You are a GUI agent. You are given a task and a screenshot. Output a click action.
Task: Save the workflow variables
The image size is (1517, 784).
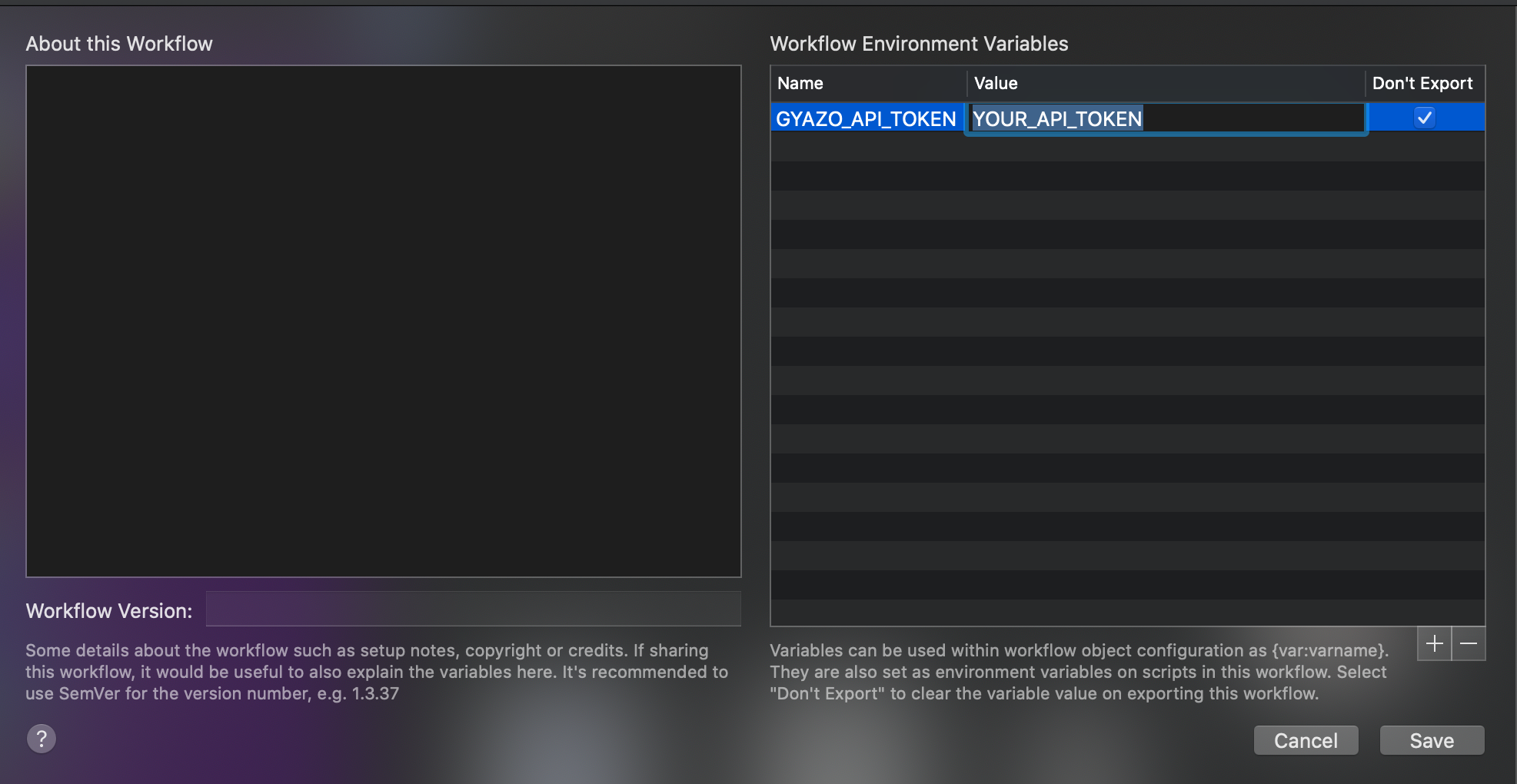(x=1432, y=740)
